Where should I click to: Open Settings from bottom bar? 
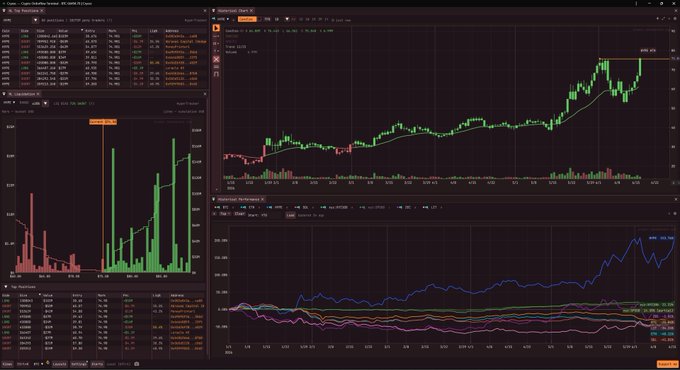click(79, 364)
